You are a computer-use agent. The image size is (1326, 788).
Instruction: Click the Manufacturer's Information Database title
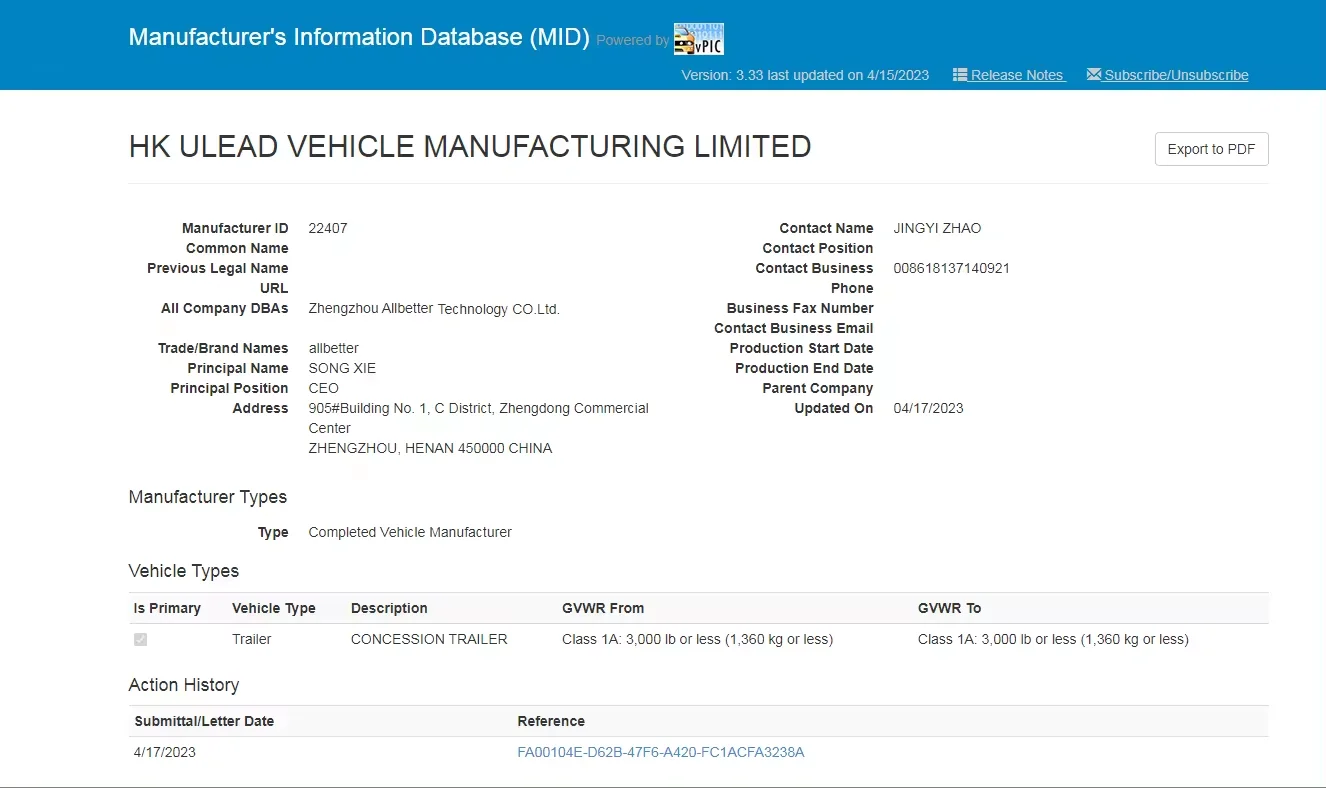[x=359, y=37]
